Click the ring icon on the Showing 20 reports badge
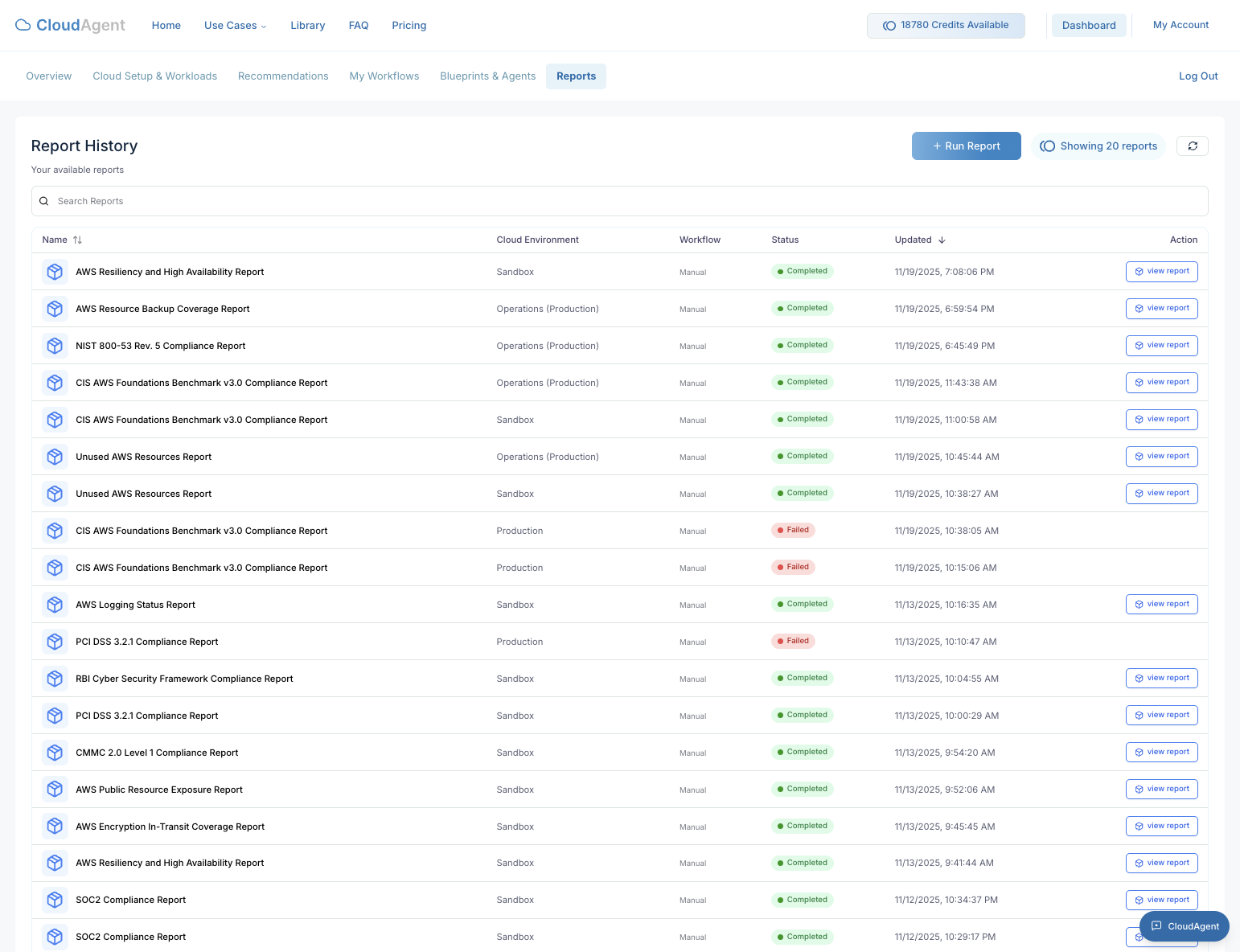The height and width of the screenshot is (952, 1240). click(x=1048, y=146)
